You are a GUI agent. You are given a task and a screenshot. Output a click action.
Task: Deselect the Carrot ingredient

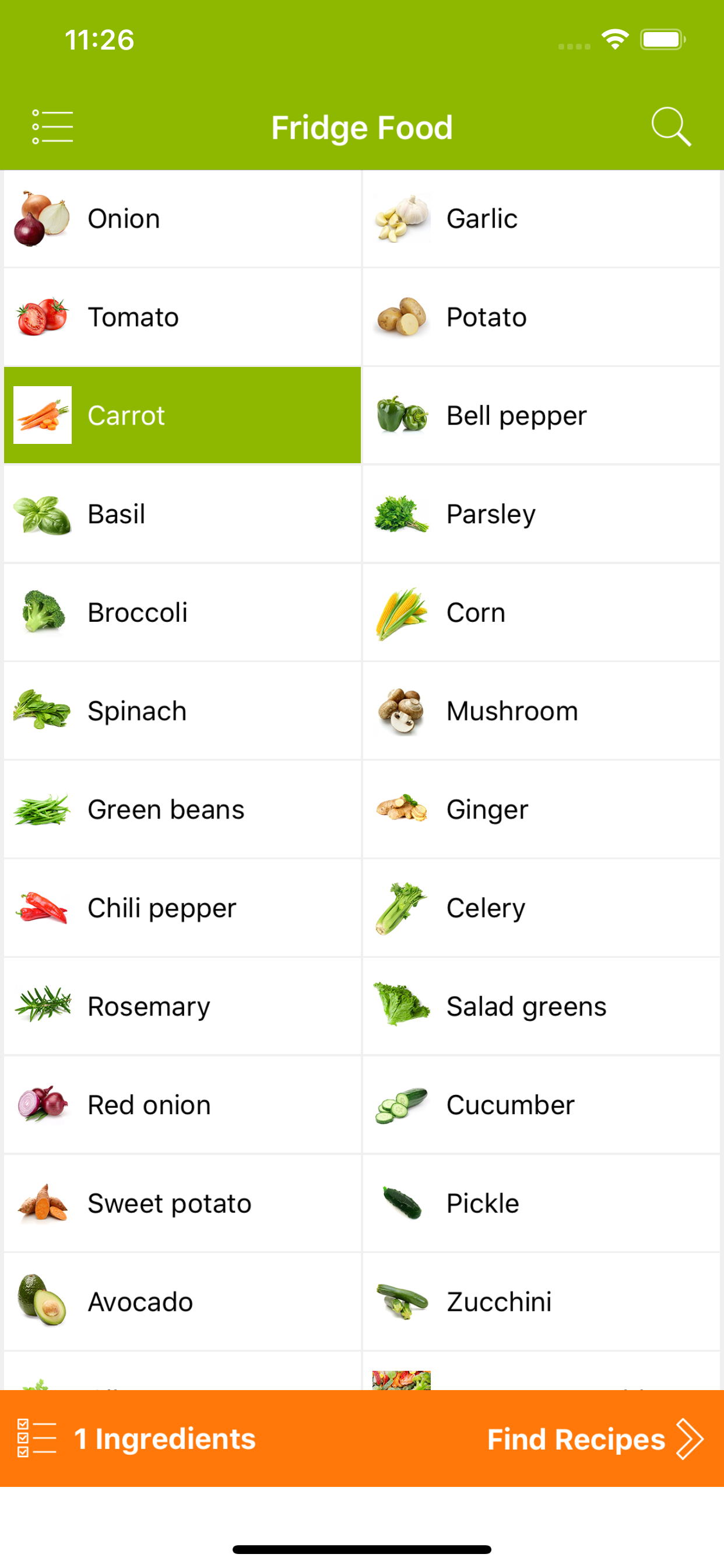182,415
